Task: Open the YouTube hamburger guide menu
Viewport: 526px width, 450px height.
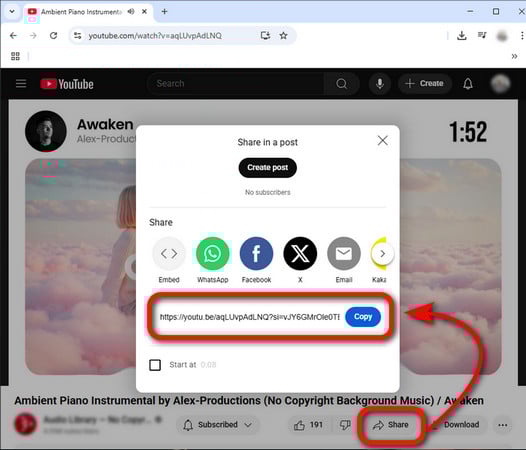Action: click(21, 84)
